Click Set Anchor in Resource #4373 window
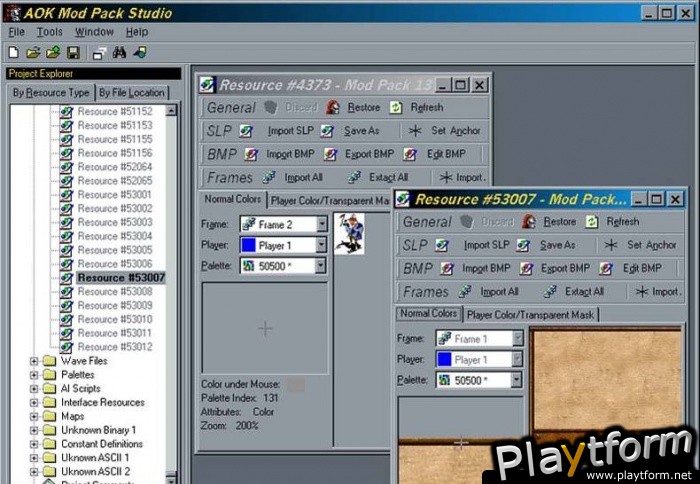The width and height of the screenshot is (700, 484). (445, 131)
